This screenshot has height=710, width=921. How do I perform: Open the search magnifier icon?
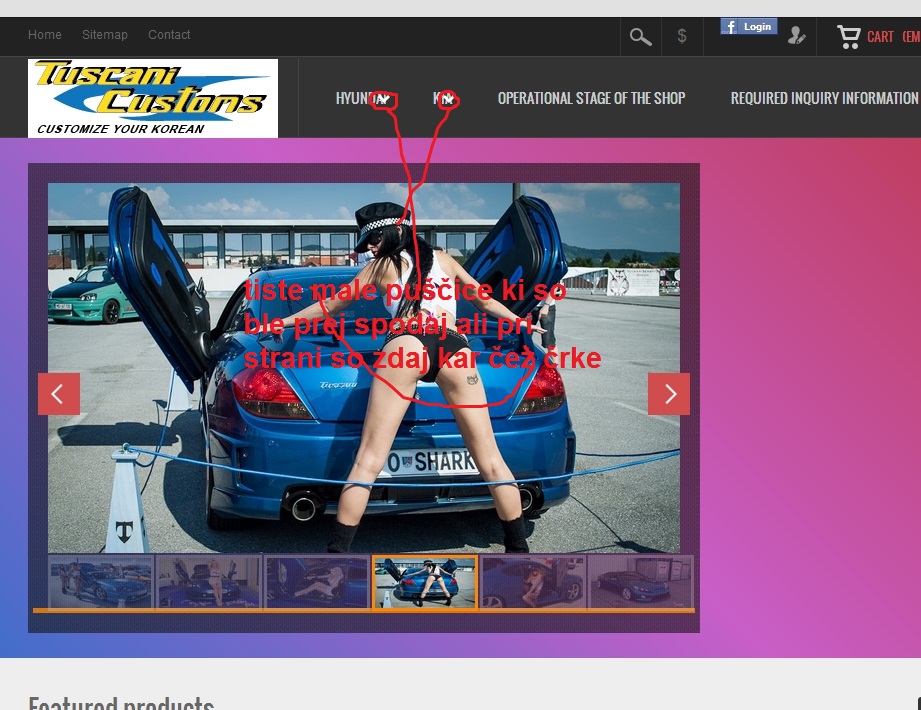pos(641,36)
